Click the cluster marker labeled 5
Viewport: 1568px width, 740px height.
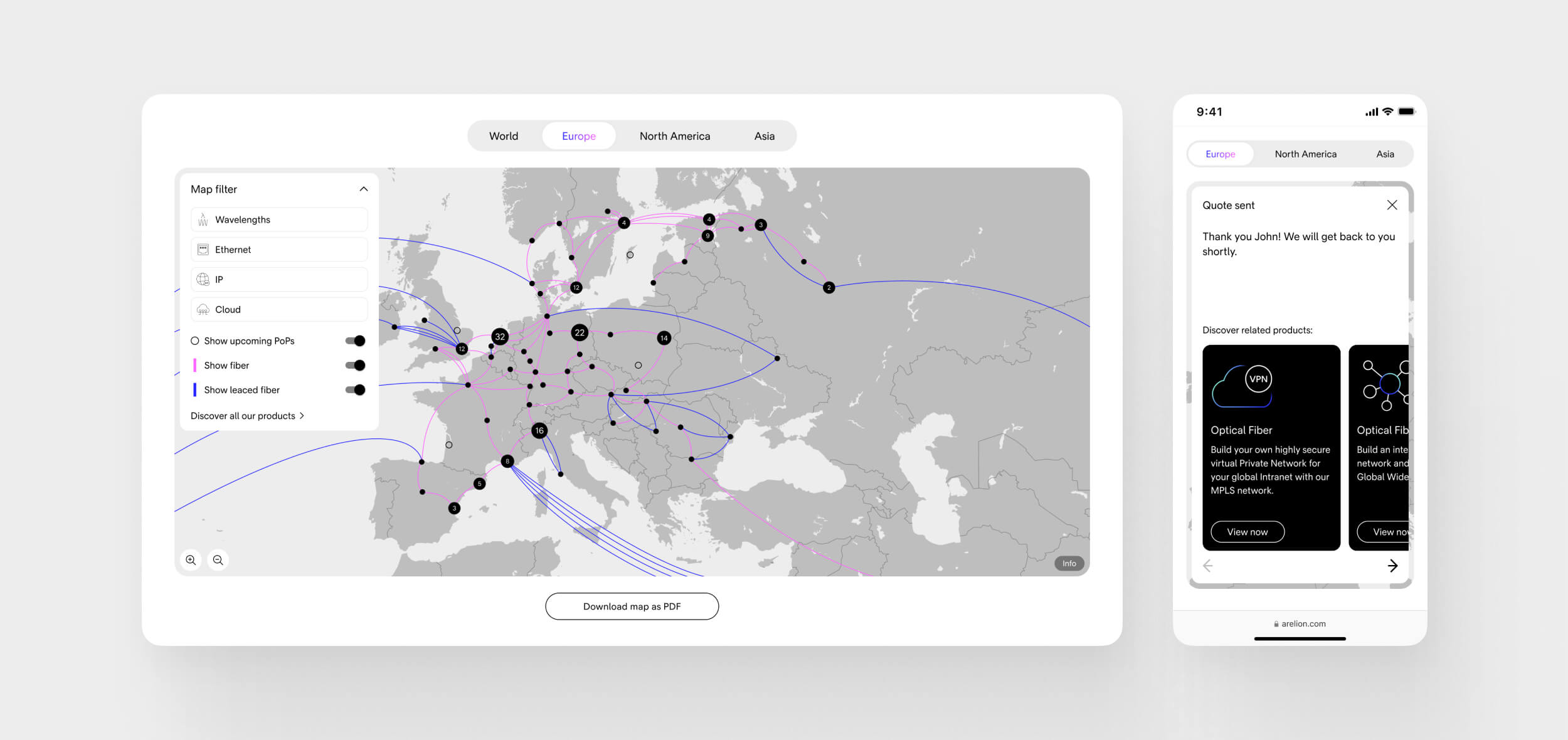tap(480, 484)
